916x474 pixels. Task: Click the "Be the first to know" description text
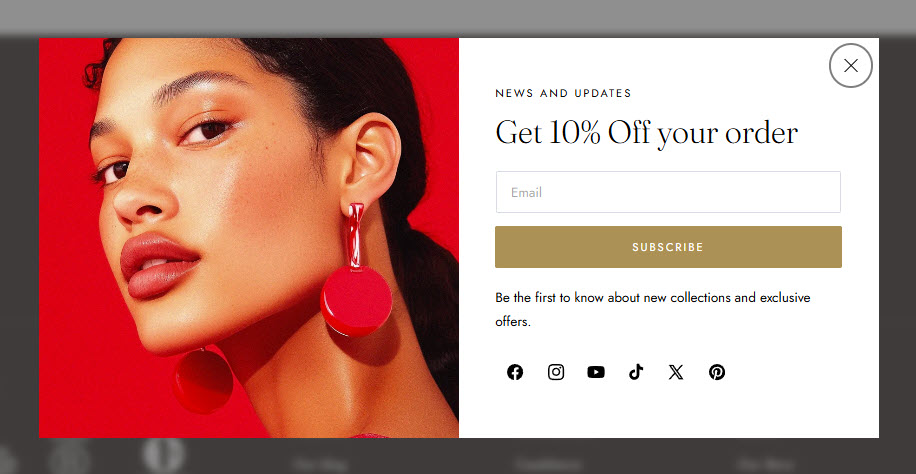tap(653, 309)
